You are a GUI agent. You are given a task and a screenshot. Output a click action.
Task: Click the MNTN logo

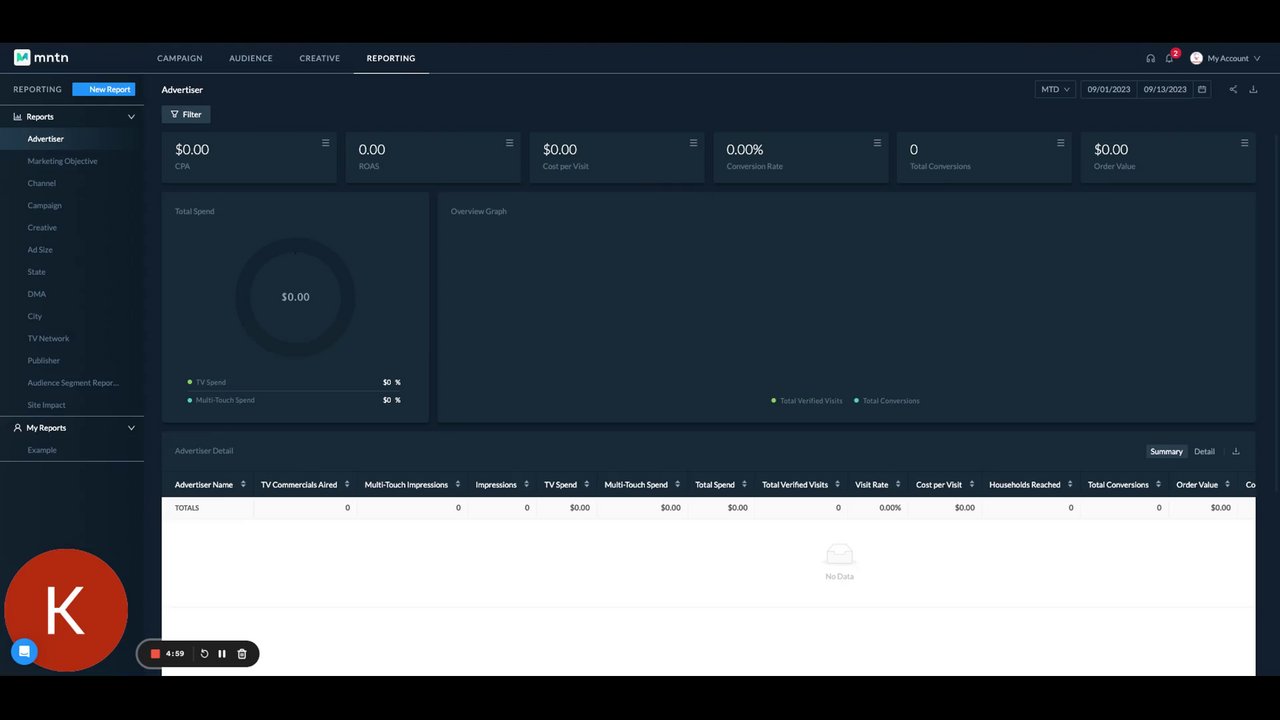point(41,58)
